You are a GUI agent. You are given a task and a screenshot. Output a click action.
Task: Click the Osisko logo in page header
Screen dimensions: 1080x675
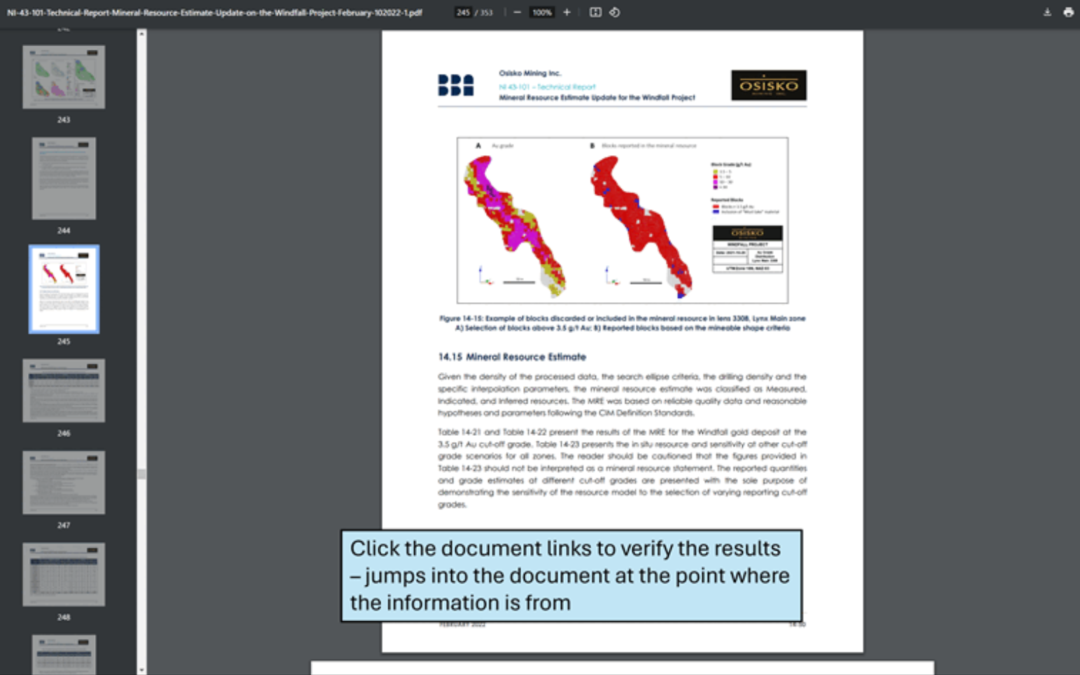pos(768,86)
